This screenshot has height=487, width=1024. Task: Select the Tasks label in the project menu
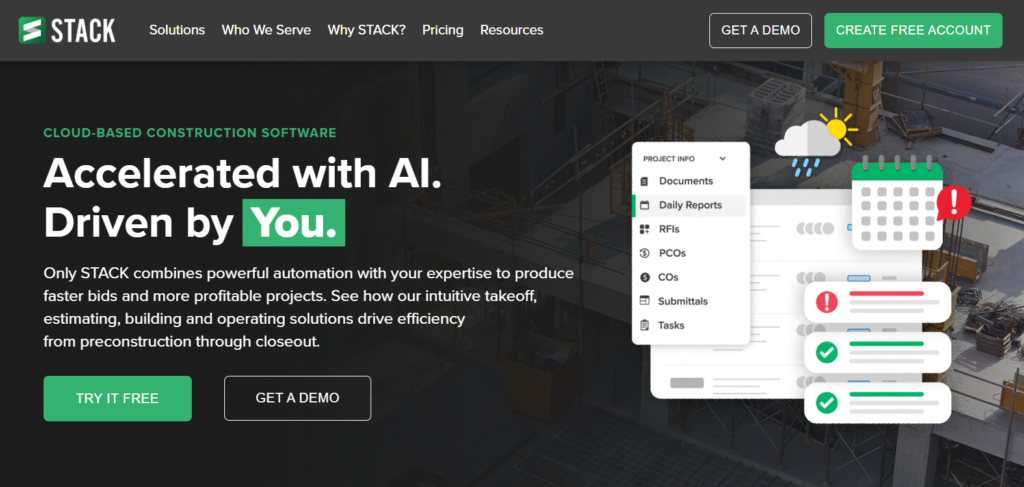(x=671, y=325)
